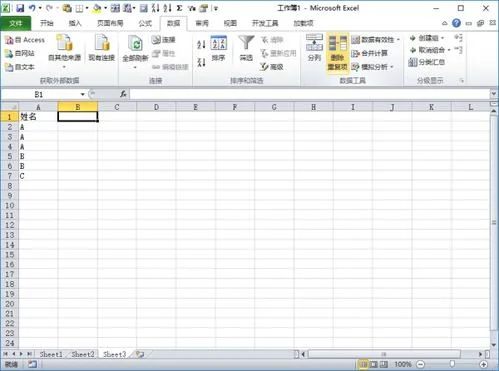Open the 分级显示 dialog launcher
Image resolution: width=499 pixels, height=371 pixels.
(x=462, y=80)
